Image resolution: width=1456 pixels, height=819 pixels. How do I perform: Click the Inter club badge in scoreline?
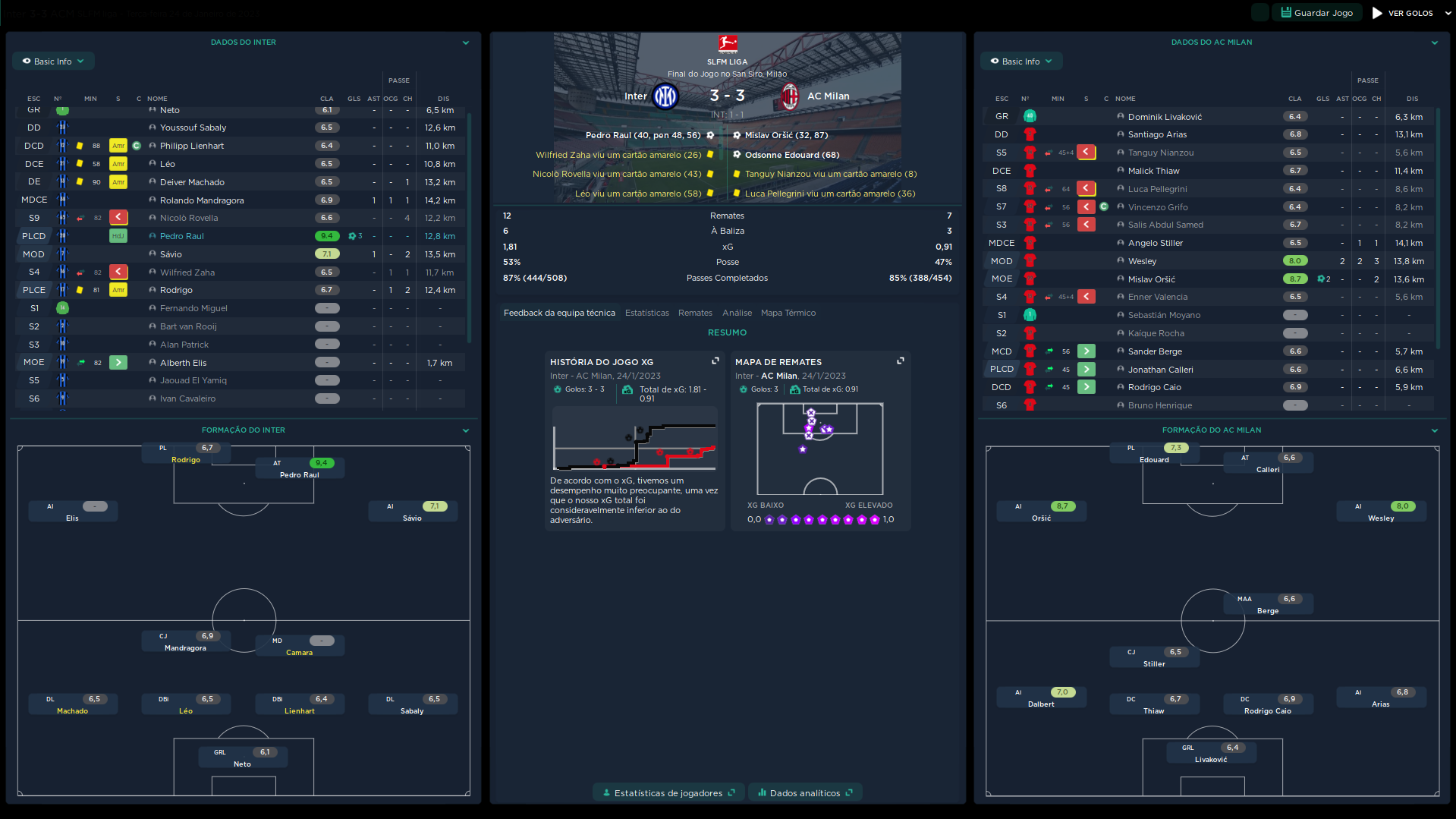[665, 96]
